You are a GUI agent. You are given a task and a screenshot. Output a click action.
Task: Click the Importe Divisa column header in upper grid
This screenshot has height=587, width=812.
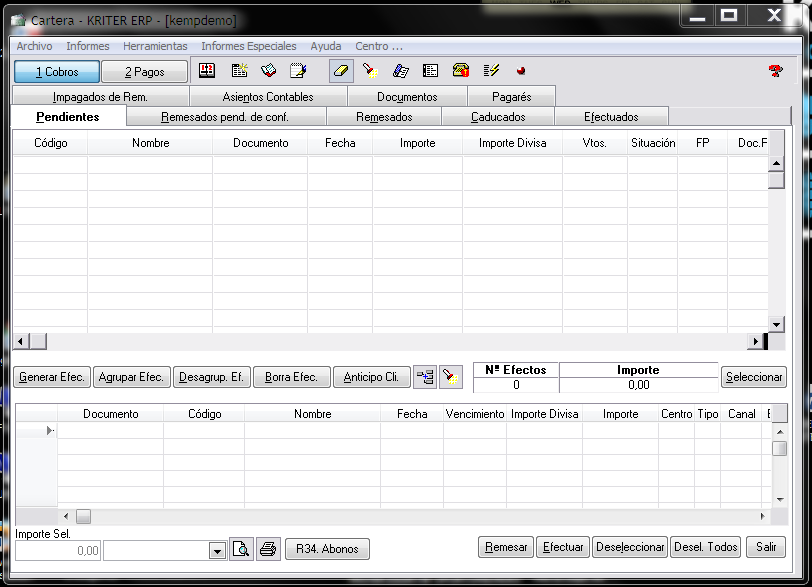click(x=513, y=143)
